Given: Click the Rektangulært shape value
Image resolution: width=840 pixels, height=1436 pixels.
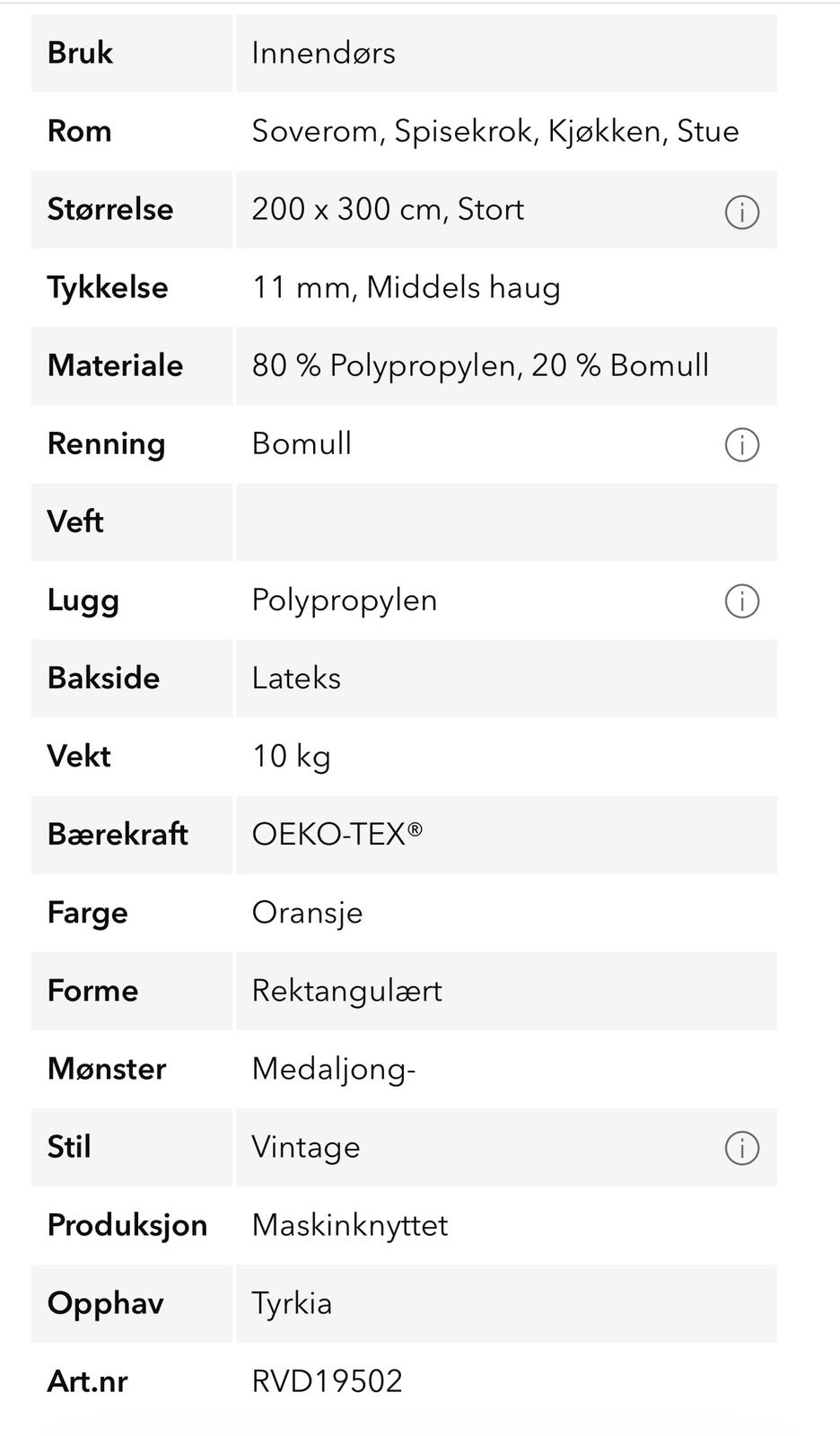Looking at the screenshot, I should pyautogui.click(x=346, y=990).
